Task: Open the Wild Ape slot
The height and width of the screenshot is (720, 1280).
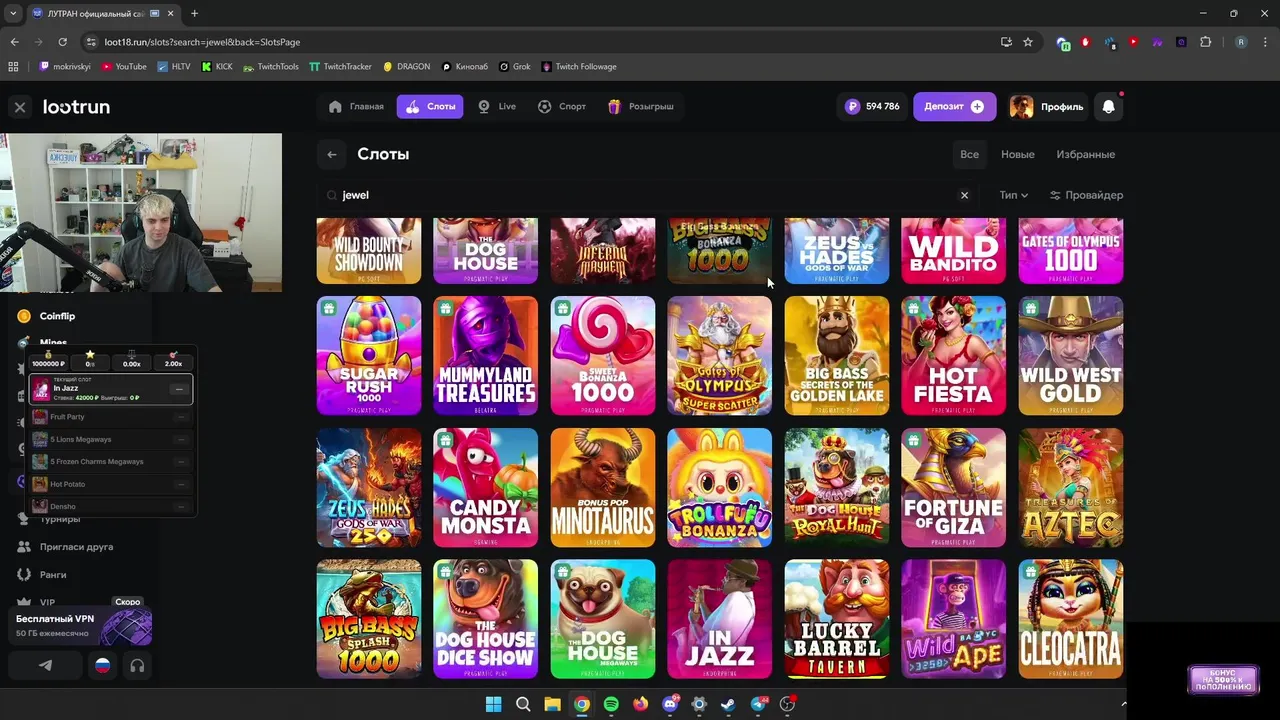Action: tap(954, 619)
